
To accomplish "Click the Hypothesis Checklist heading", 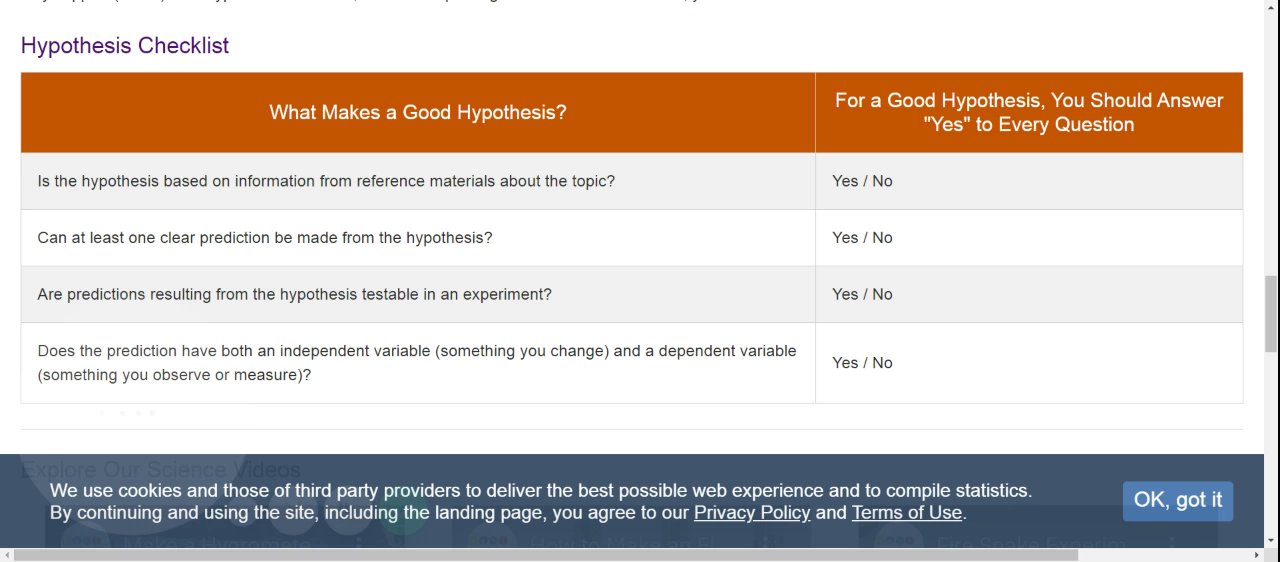I will tap(125, 46).
